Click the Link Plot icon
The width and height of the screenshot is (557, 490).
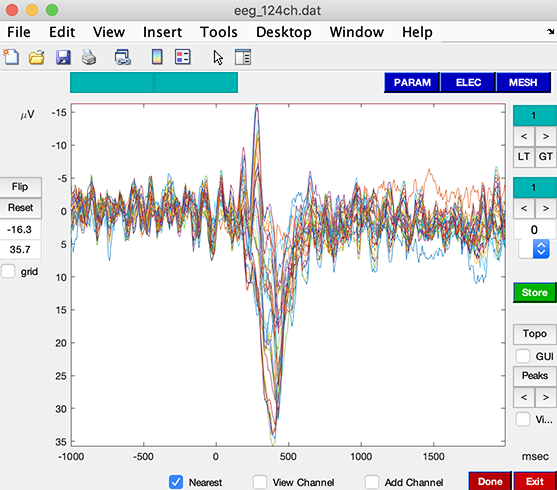123,57
